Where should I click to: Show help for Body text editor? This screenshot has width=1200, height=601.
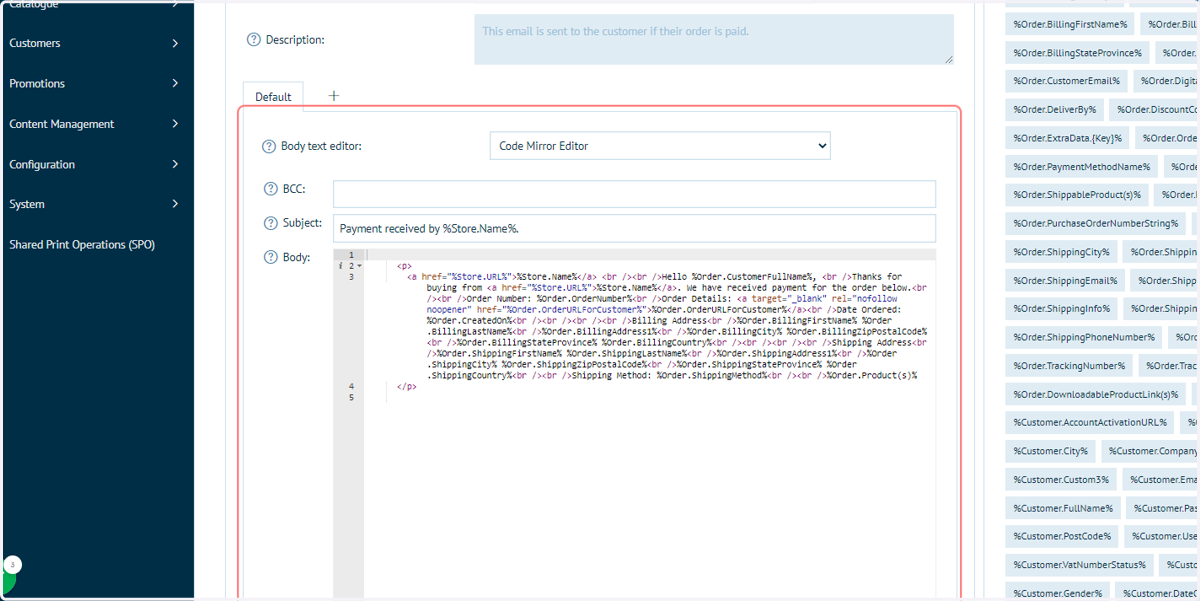point(268,147)
